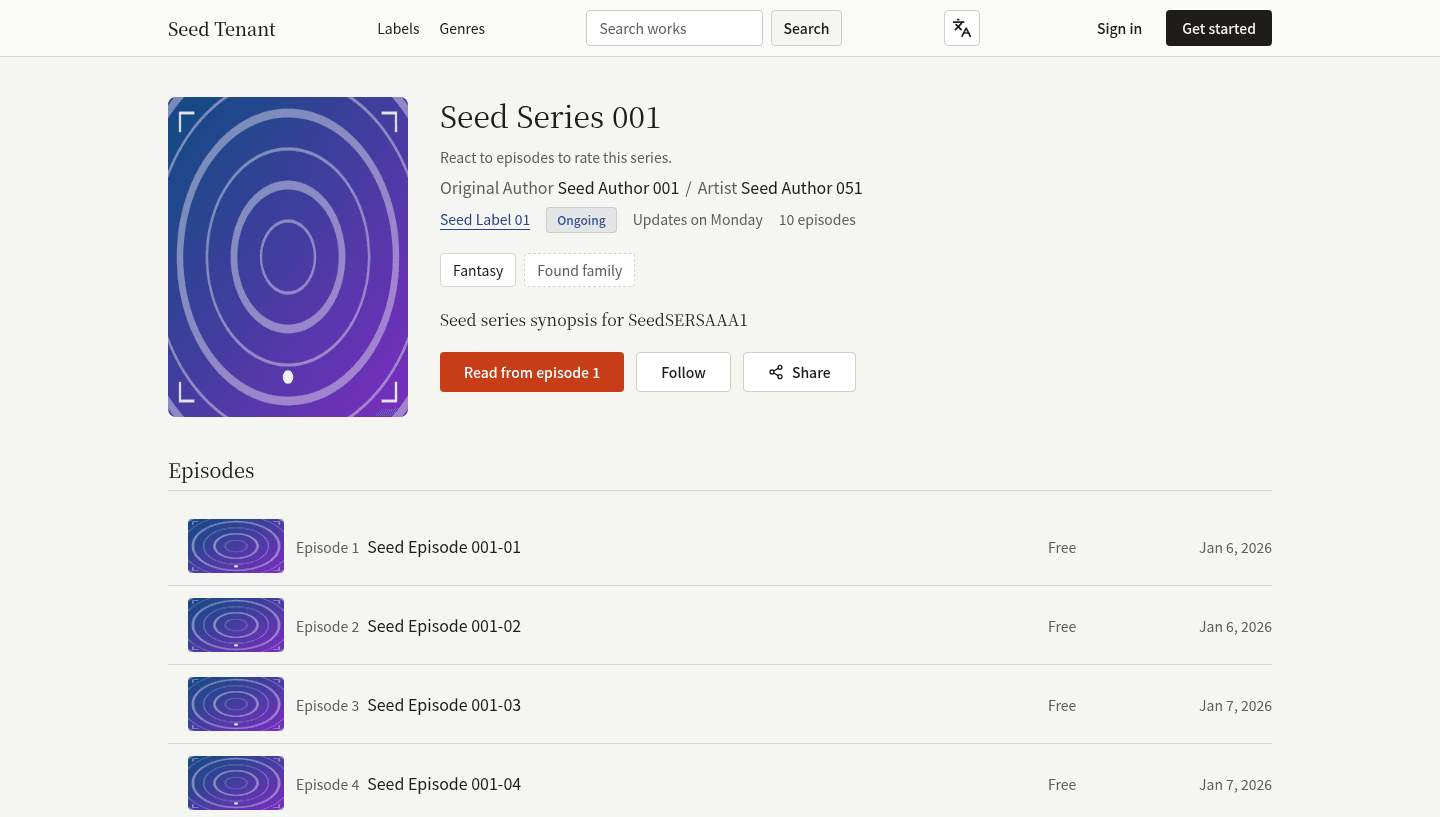Click the Free label on Episode 2
The image size is (1440, 817).
(1062, 627)
